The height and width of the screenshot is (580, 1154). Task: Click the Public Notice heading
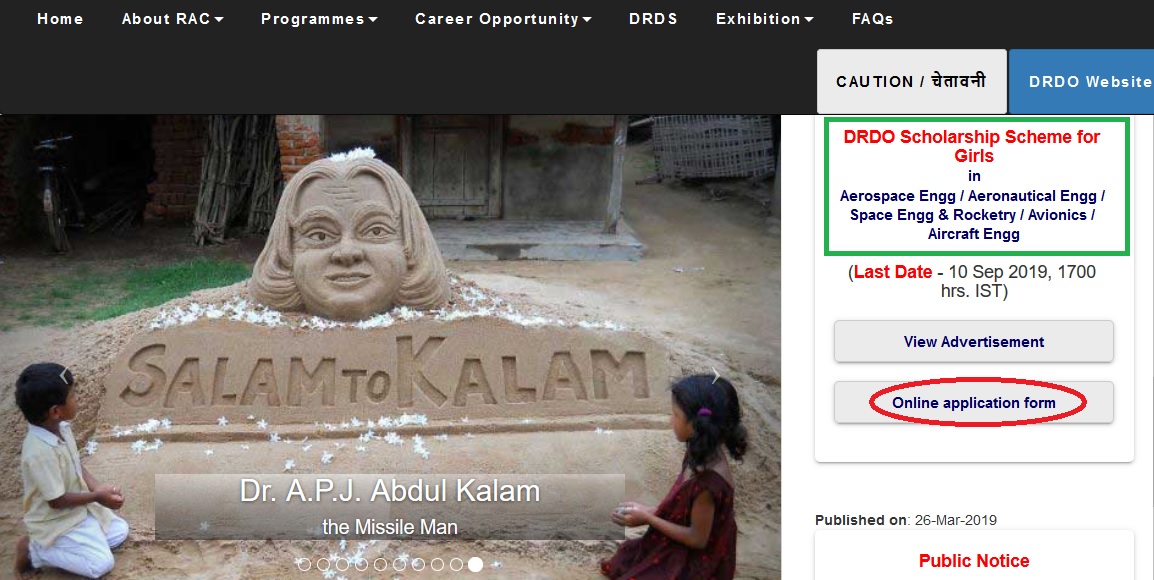coord(974,561)
